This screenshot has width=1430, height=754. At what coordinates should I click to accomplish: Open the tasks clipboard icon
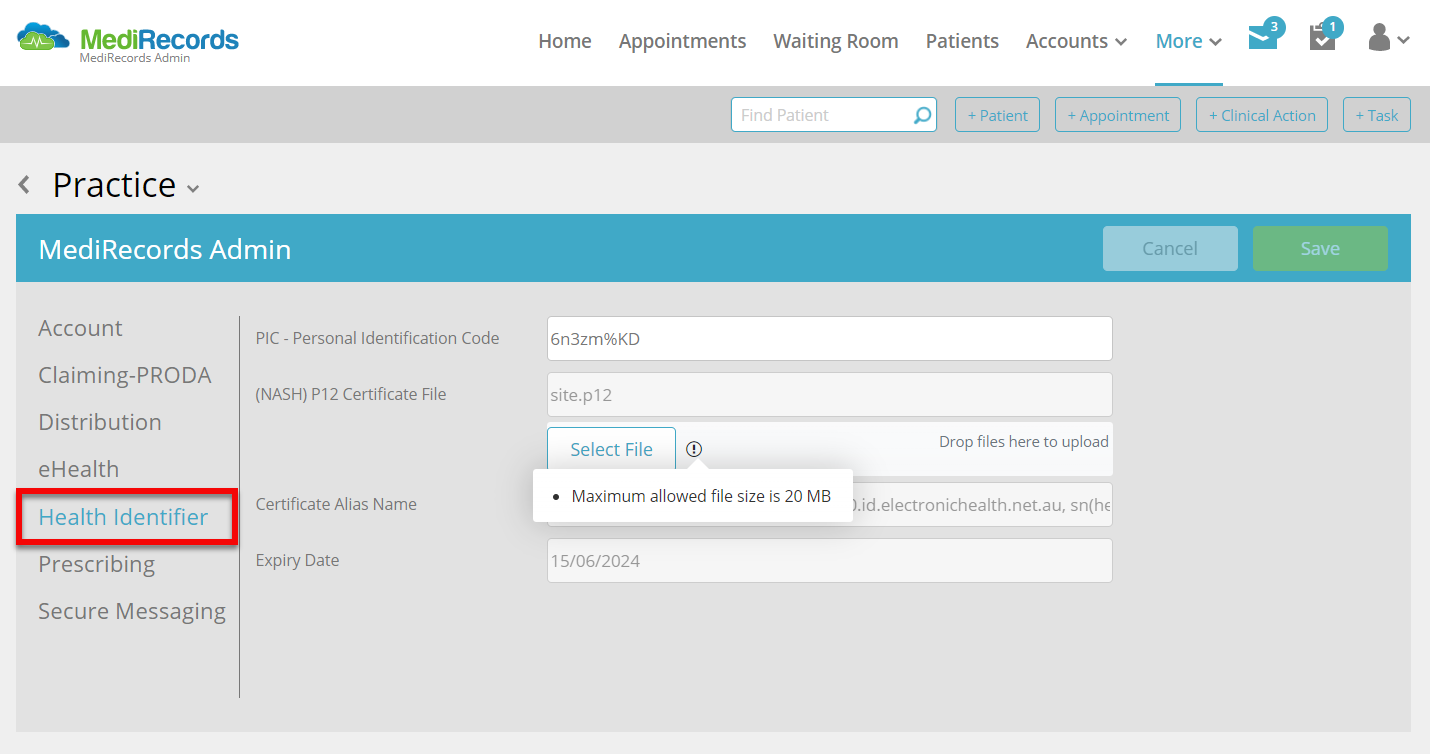point(1322,39)
